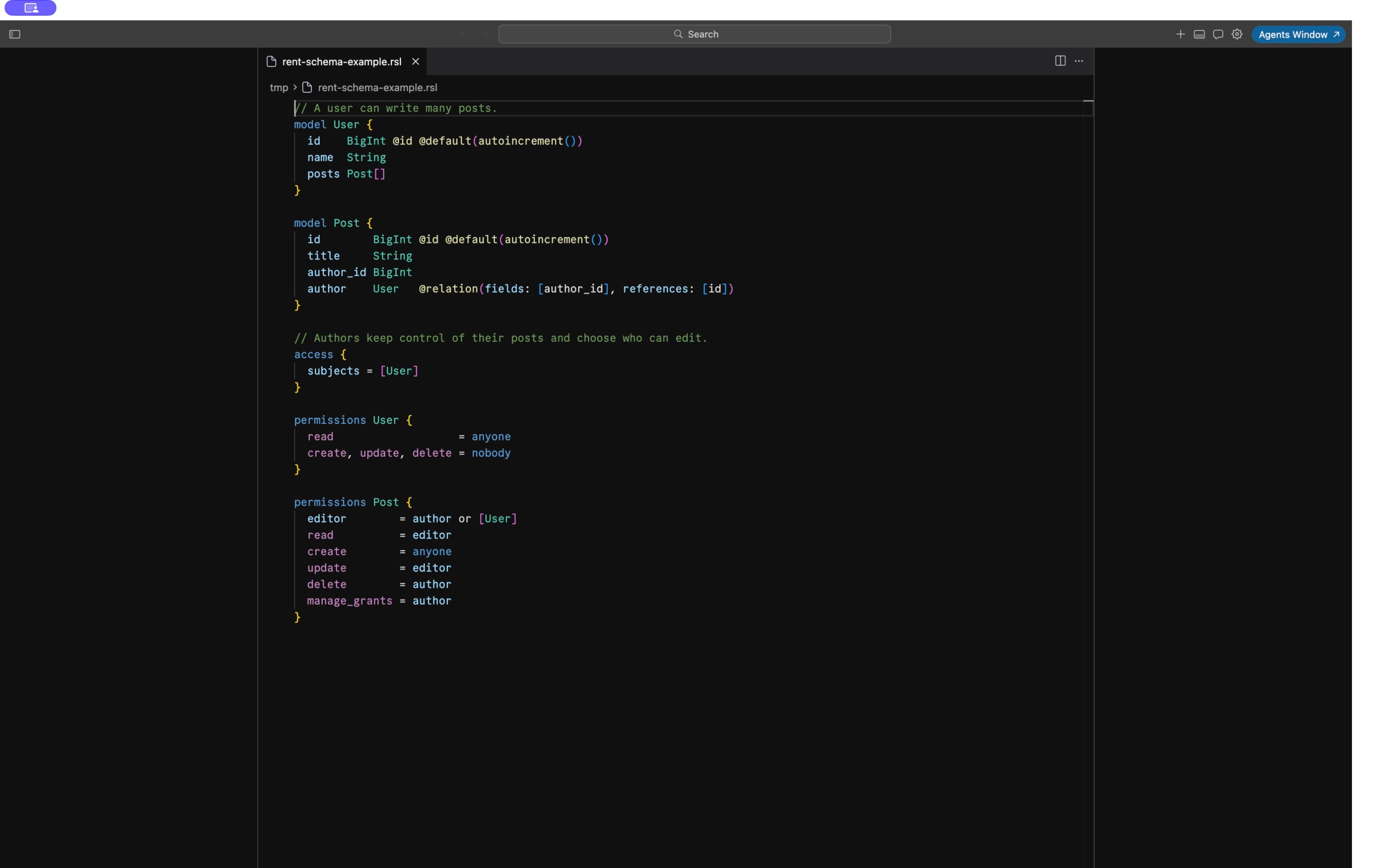Click the Search command bar
Screen dimensions: 1384x868
click(694, 34)
